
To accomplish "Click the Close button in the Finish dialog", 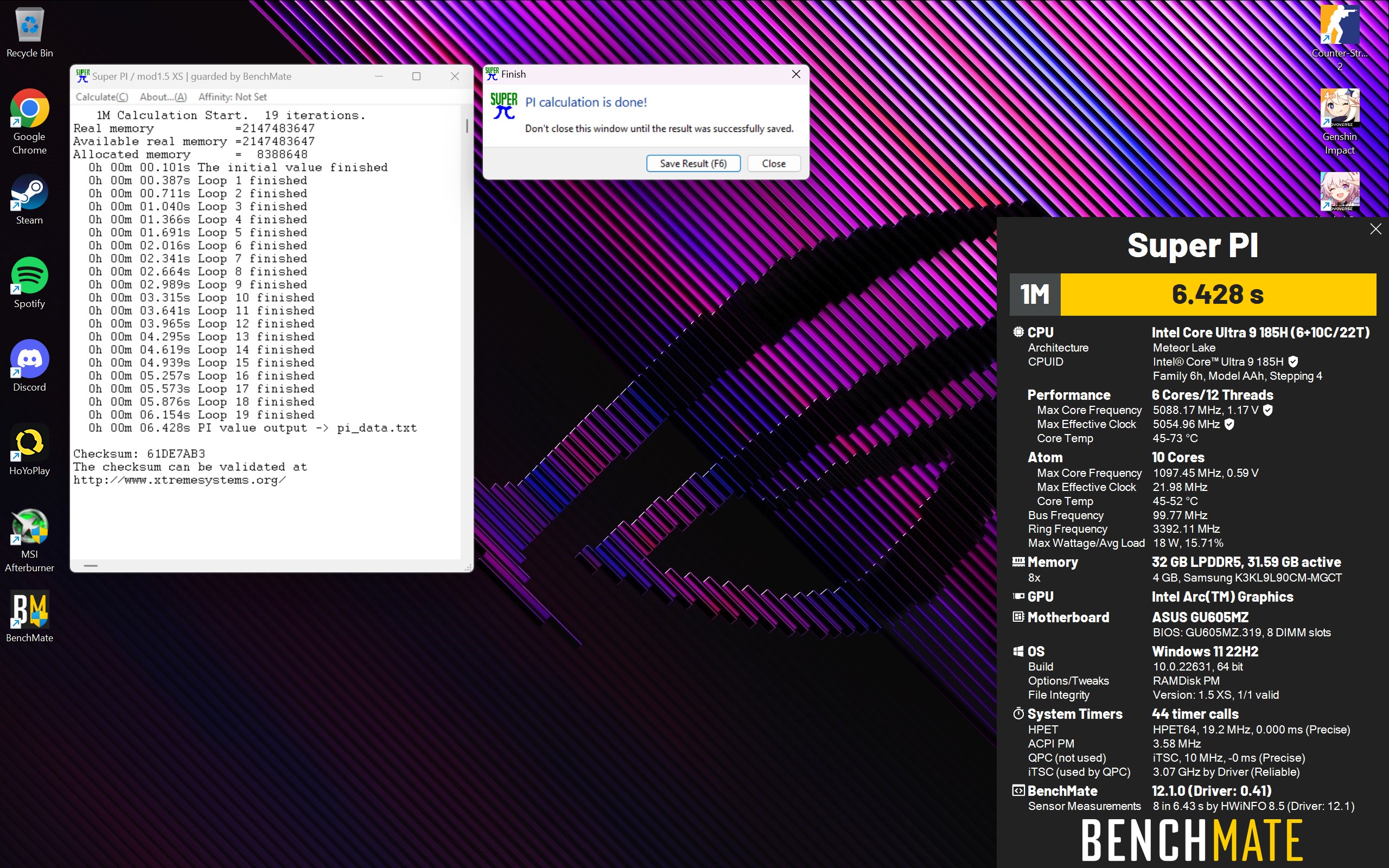I will tap(773, 164).
